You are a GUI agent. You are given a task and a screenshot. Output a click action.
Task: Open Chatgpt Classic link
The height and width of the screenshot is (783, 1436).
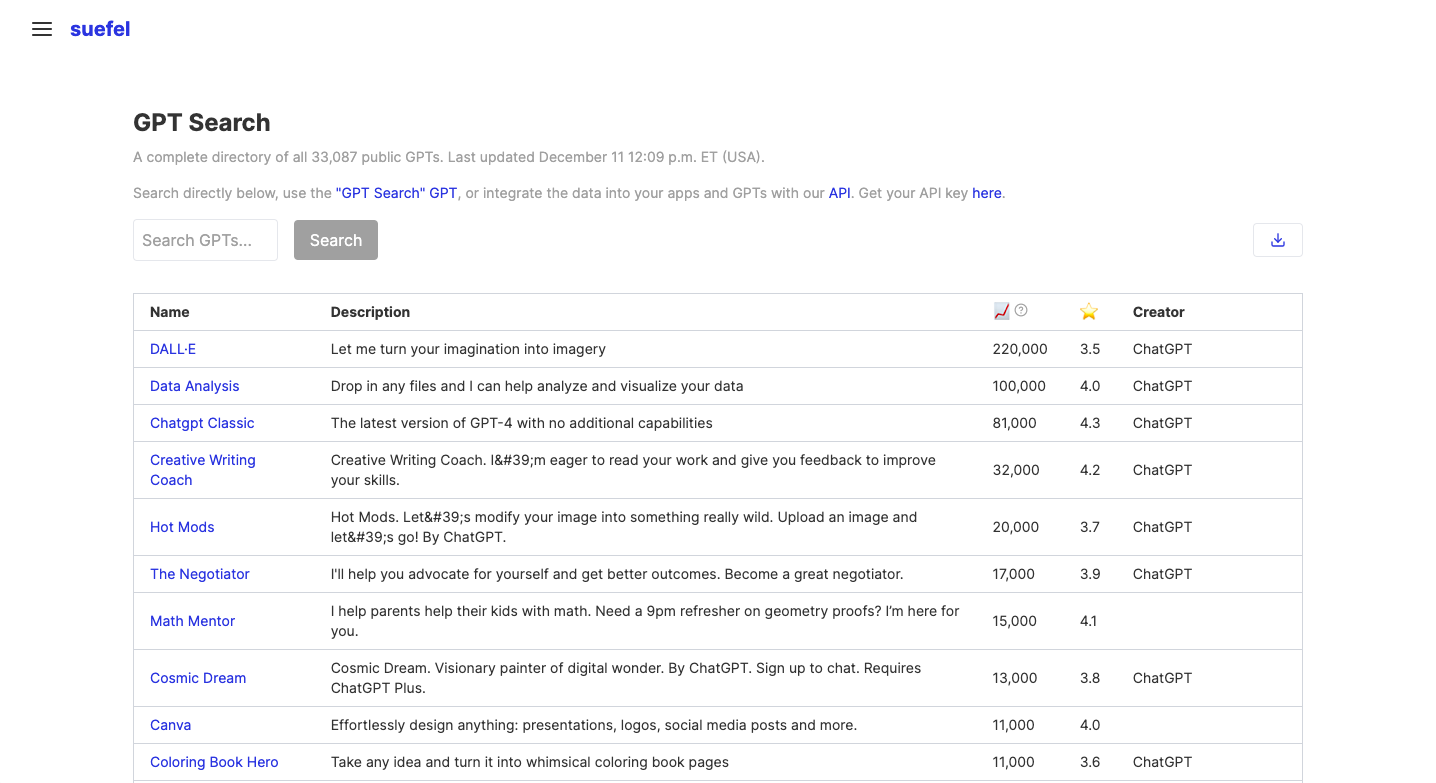click(202, 423)
